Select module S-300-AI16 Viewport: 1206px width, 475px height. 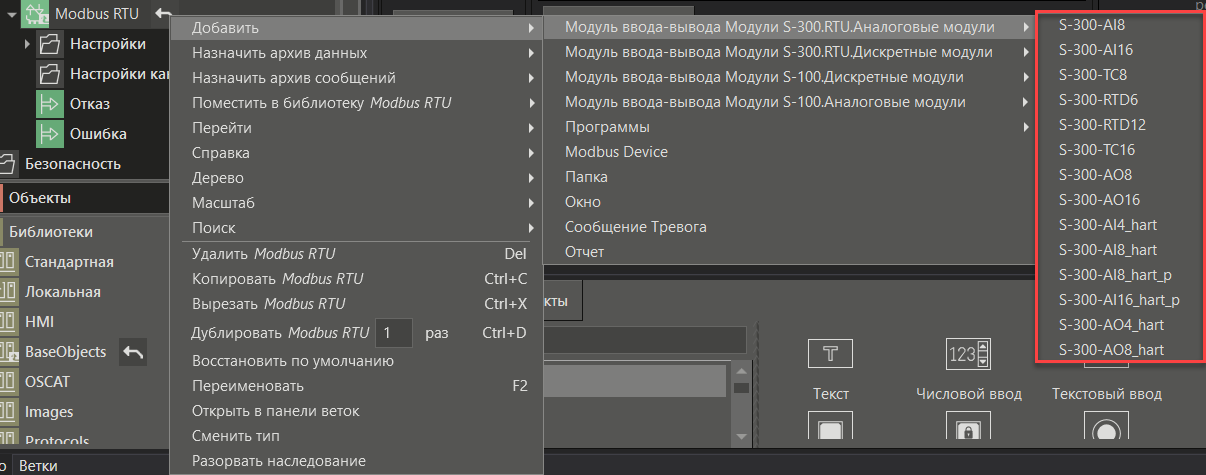point(1119,49)
